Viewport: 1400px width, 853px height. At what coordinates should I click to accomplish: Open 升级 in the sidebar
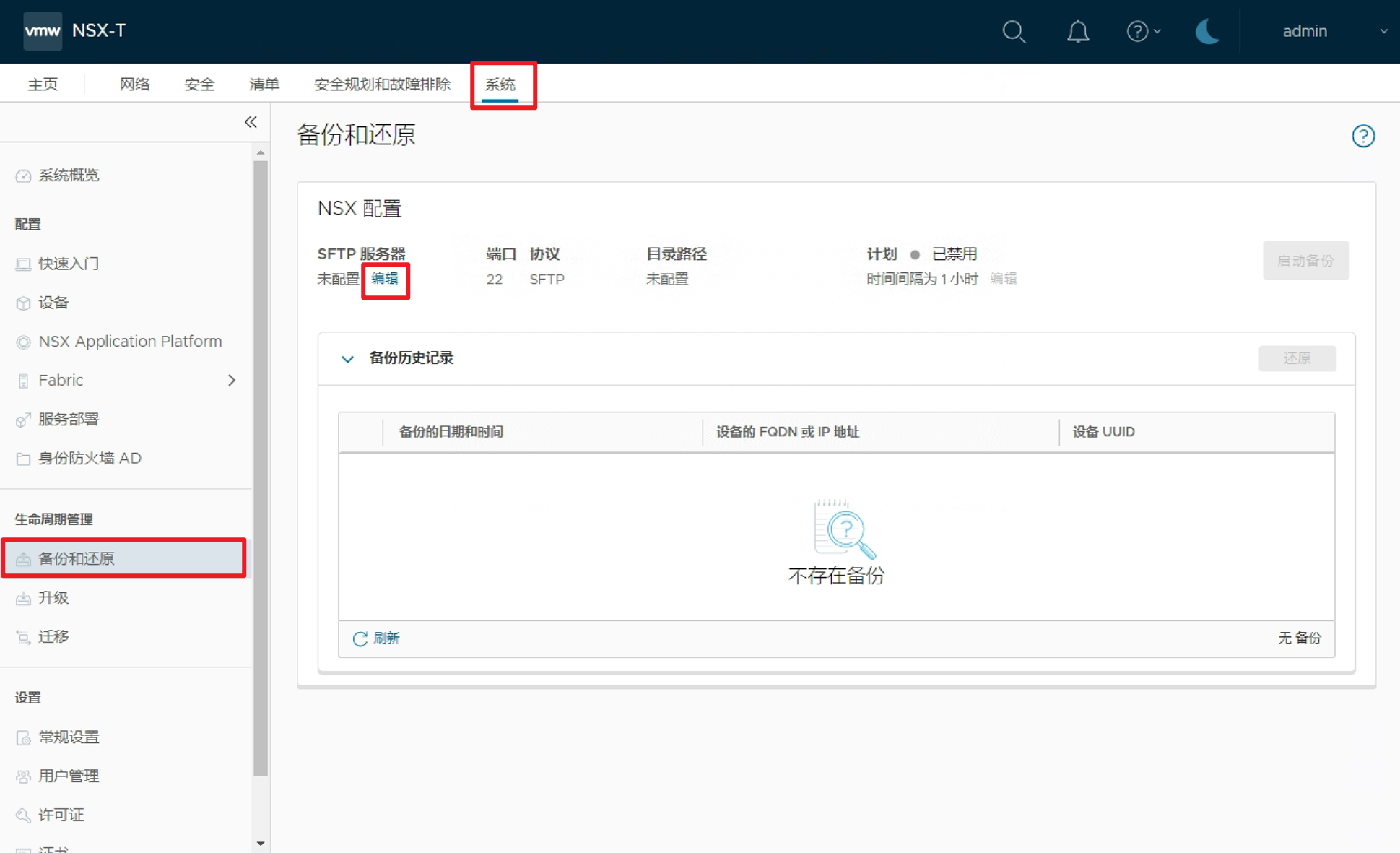(x=53, y=597)
